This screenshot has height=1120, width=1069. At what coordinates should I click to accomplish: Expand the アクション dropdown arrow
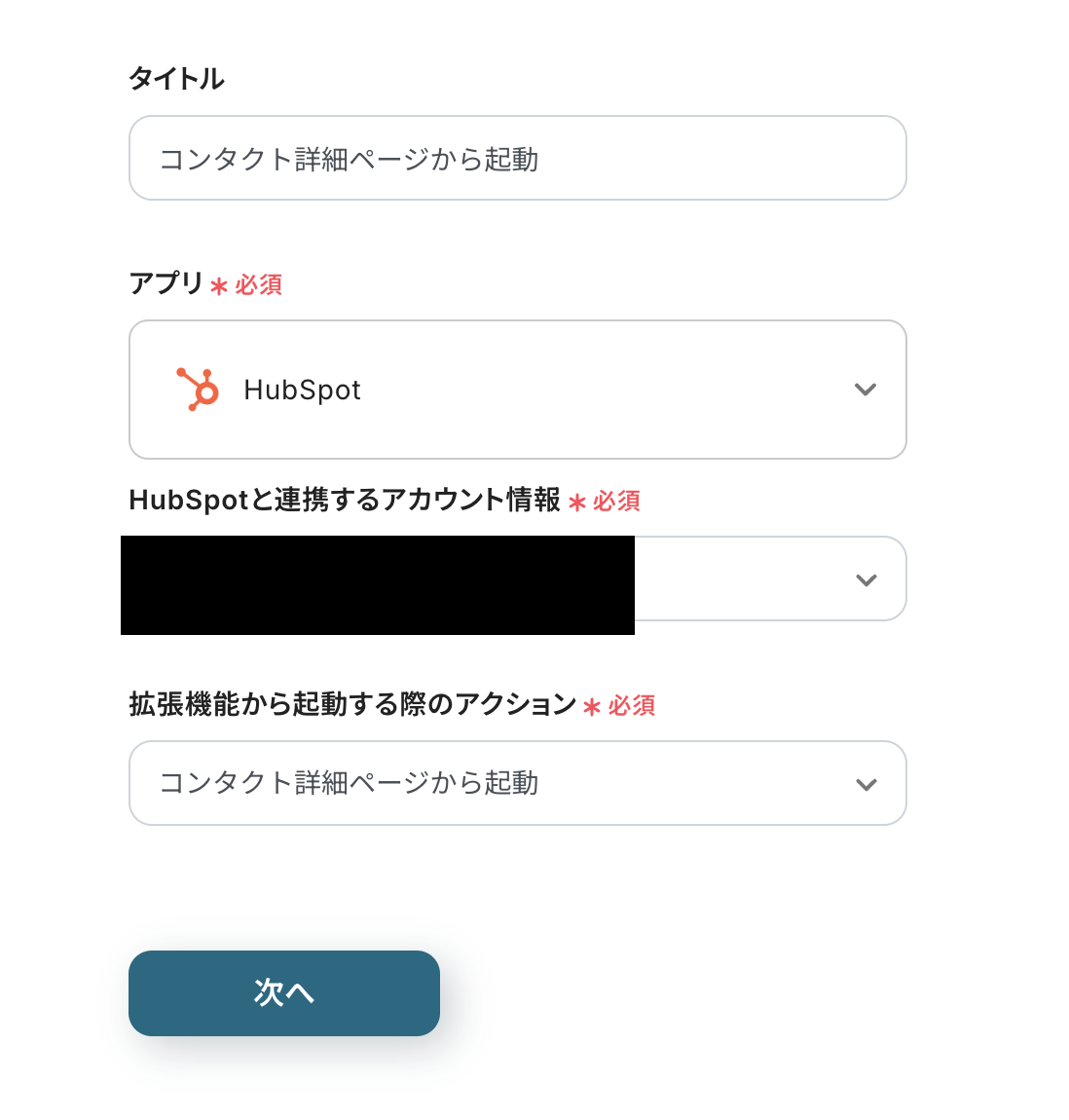click(866, 785)
